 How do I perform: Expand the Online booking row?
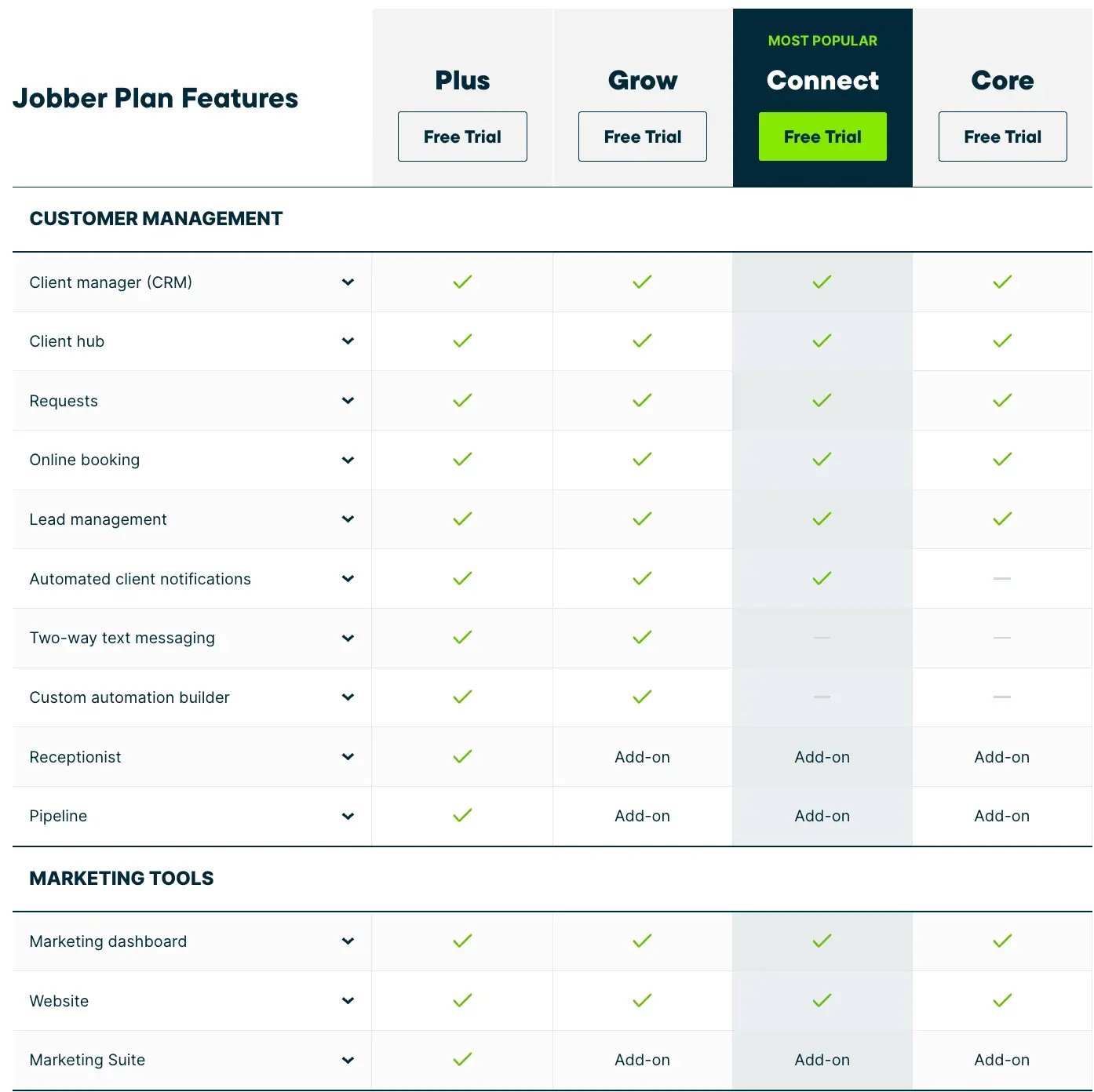coord(348,460)
